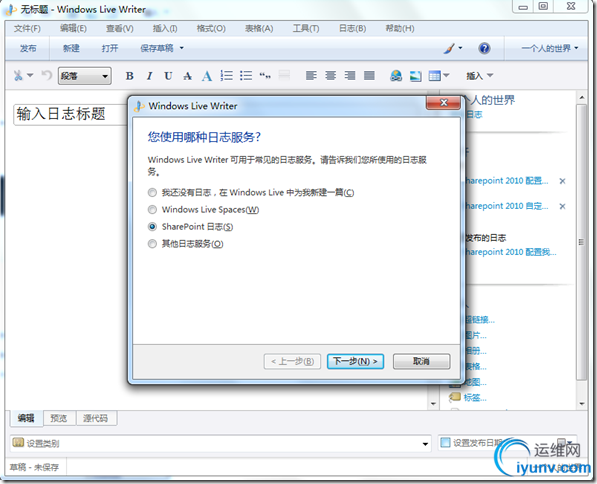
Task: Align text right
Action: 350,75
